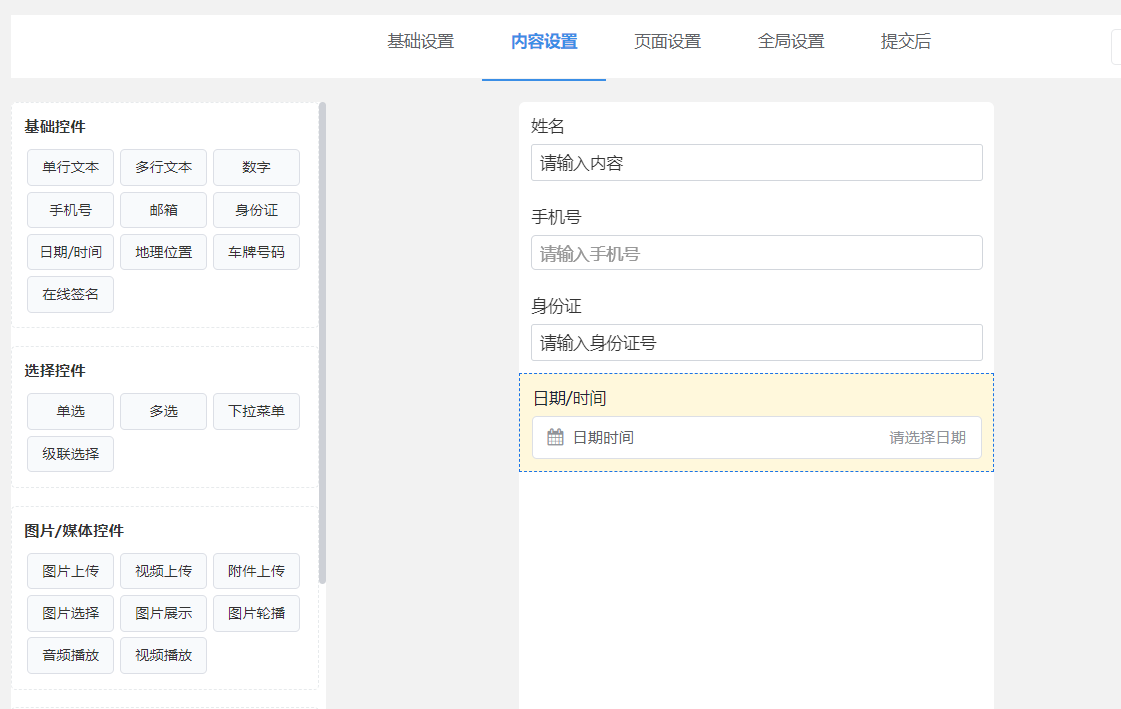Select the 视频上传 control
The width and height of the screenshot is (1121, 709).
tap(163, 571)
